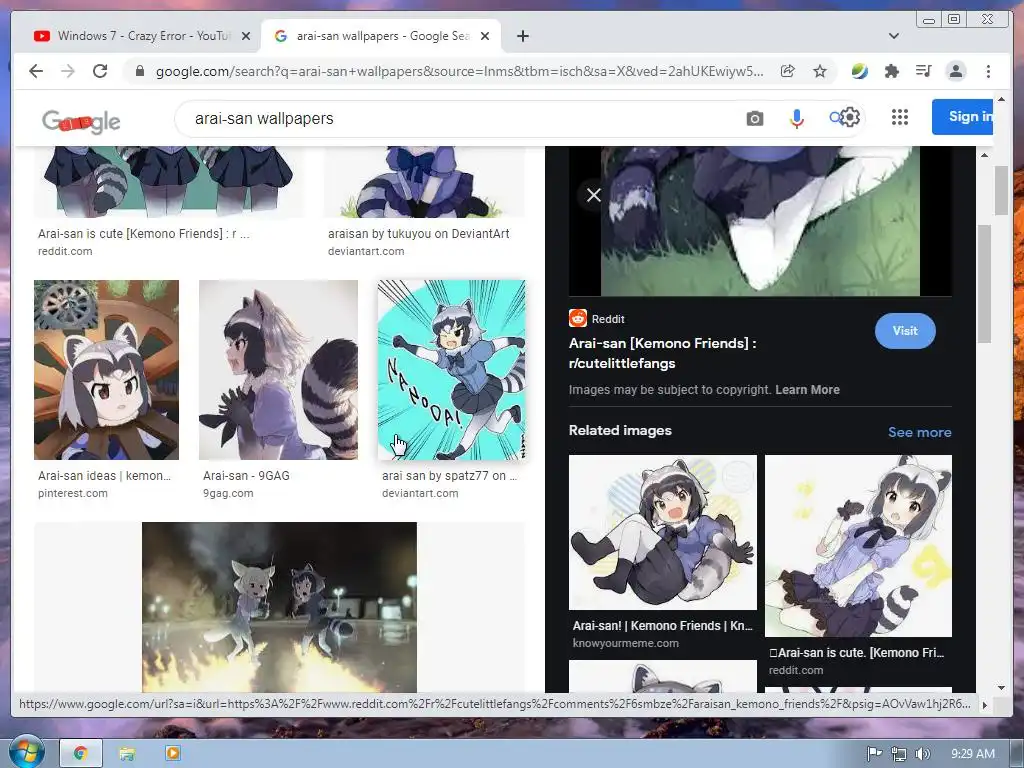Visit the Reddit source page

point(905,331)
